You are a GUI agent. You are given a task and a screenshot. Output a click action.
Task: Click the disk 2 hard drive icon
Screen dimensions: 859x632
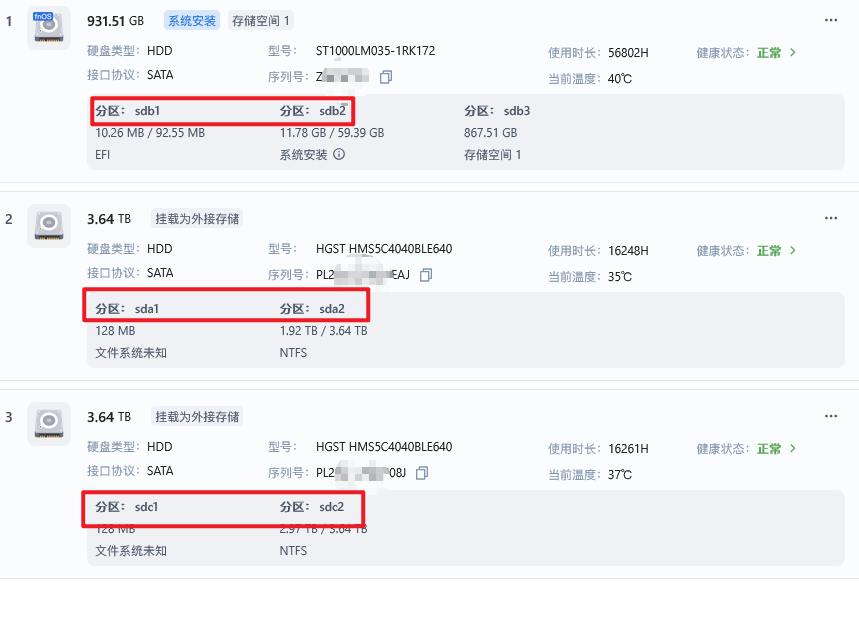click(49, 226)
